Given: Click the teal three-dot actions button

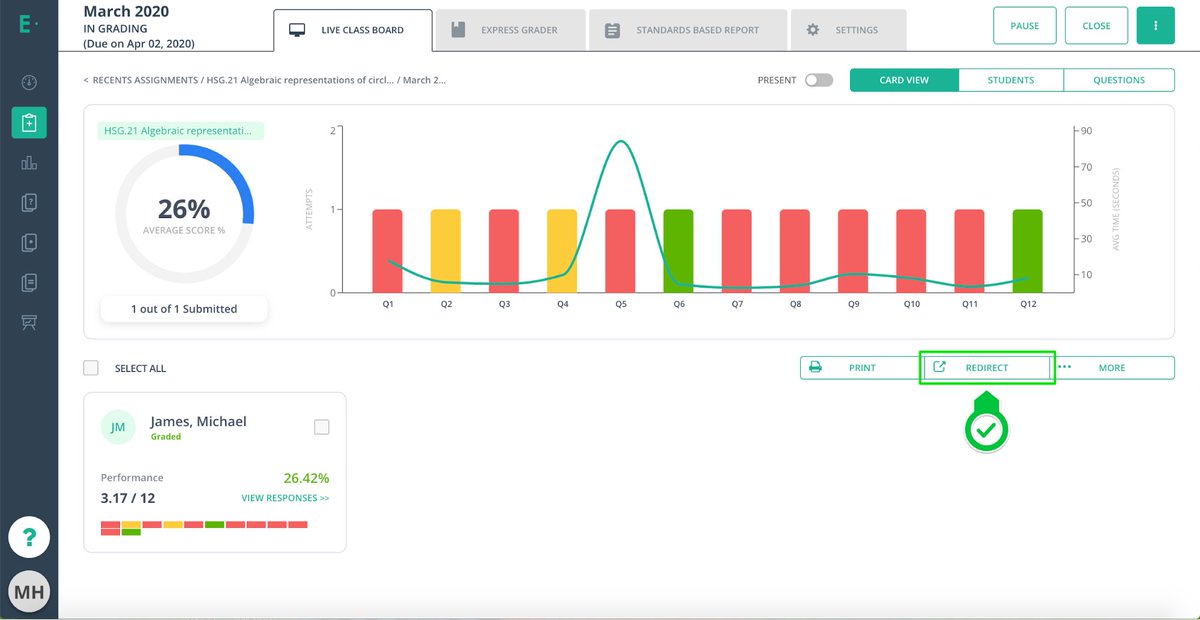Looking at the screenshot, I should 1156,25.
